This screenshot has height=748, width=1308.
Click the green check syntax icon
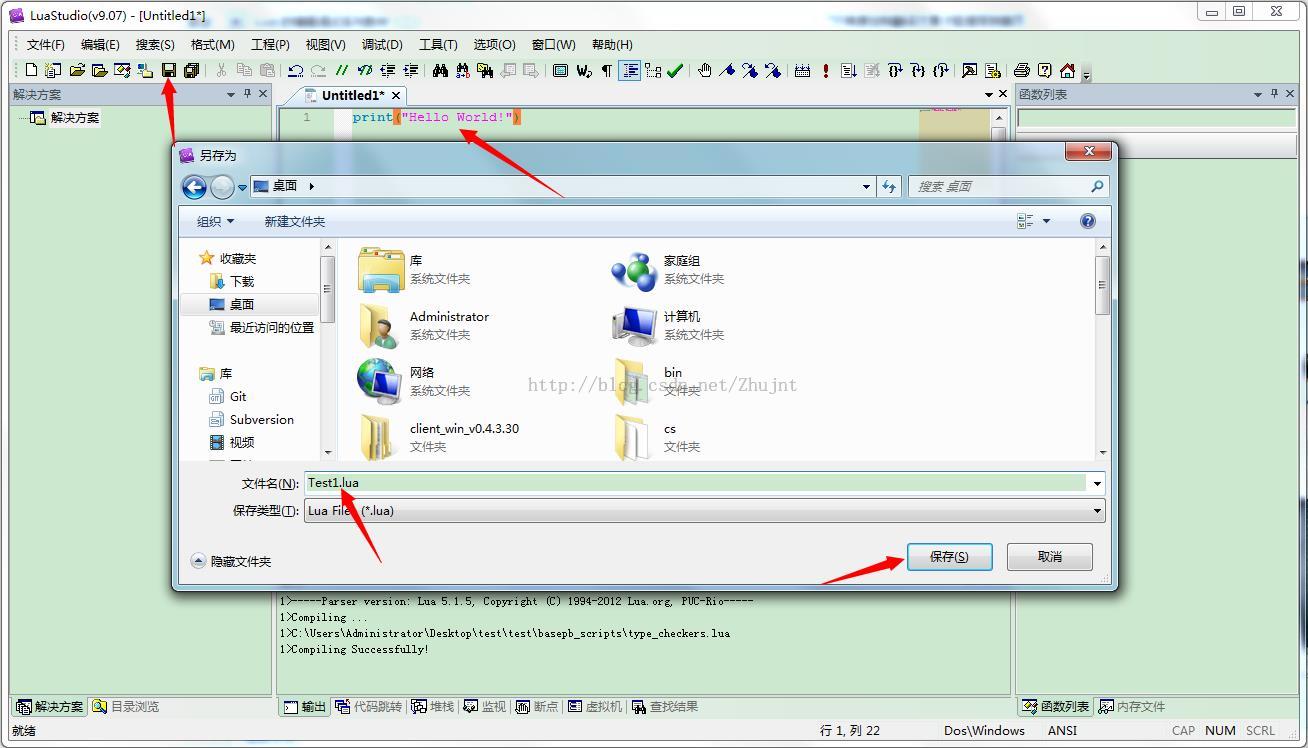click(675, 70)
